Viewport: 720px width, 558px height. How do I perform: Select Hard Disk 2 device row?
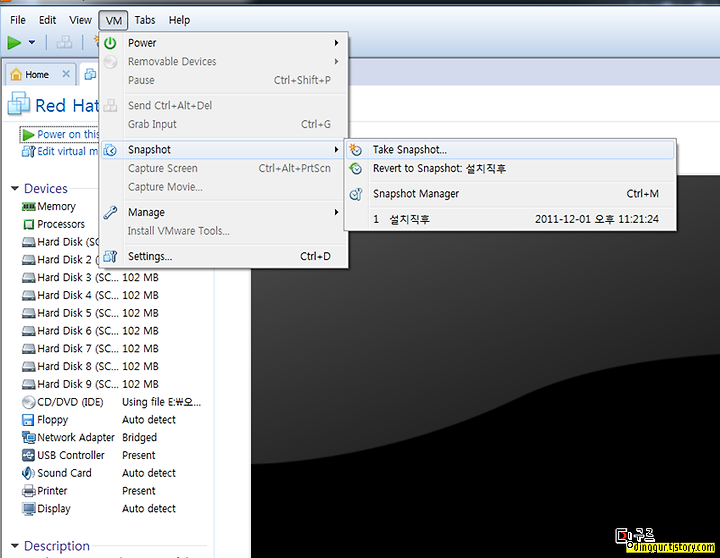pos(60,260)
